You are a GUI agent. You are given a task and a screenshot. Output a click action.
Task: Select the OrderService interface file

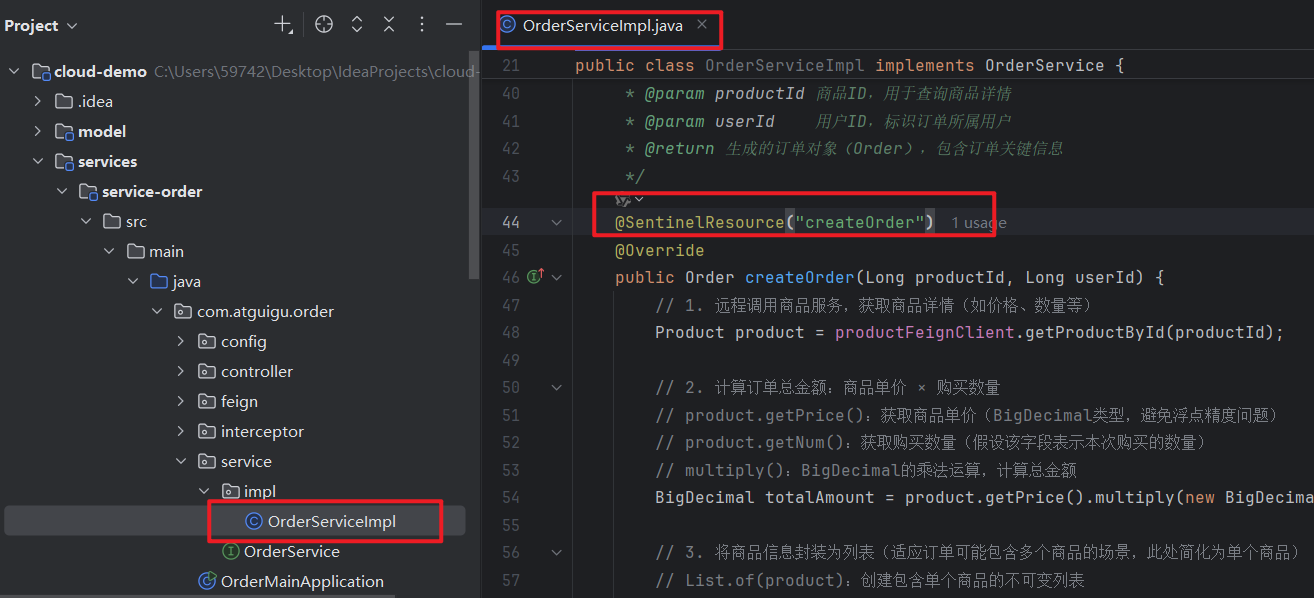(234, 551)
